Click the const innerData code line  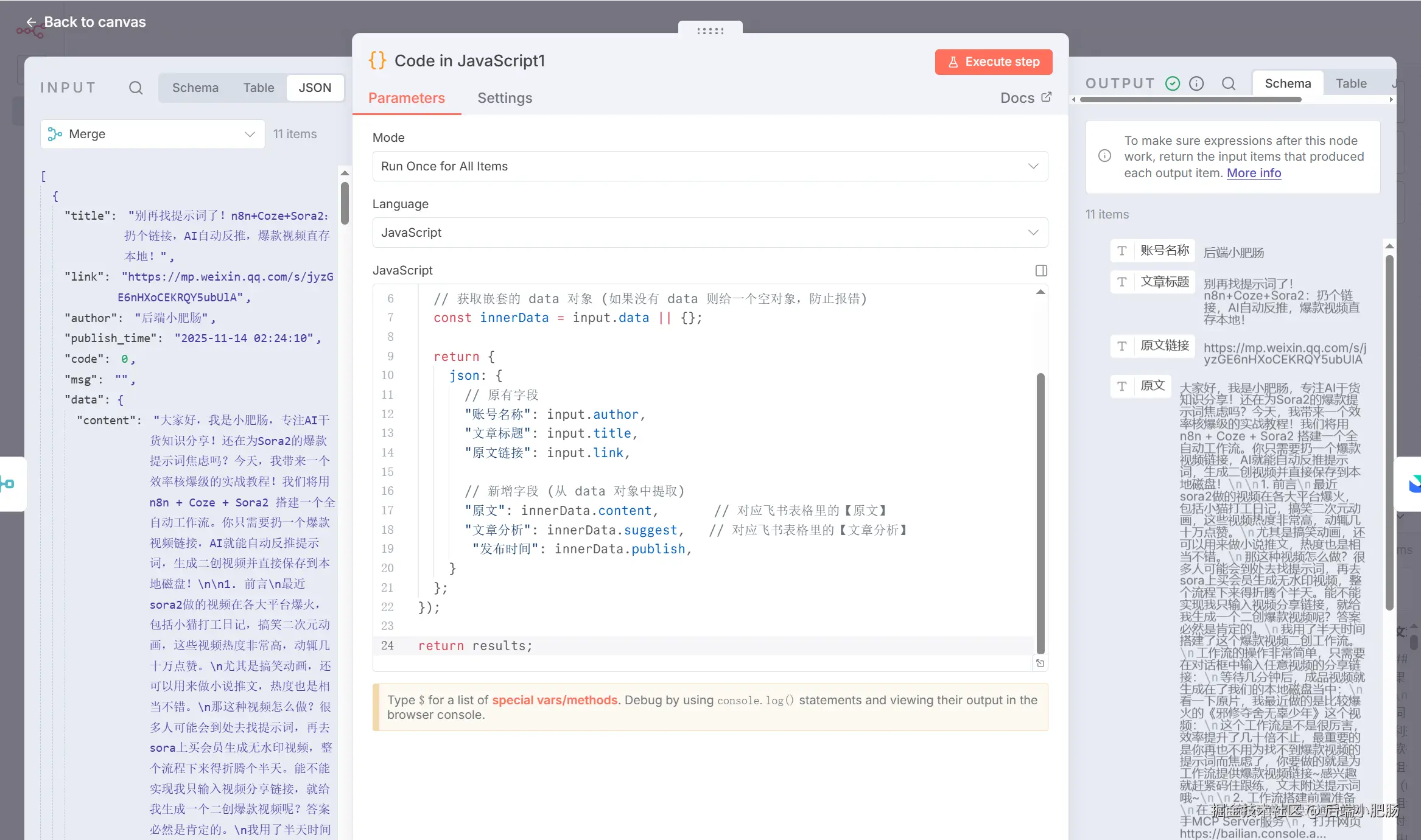[x=567, y=318]
